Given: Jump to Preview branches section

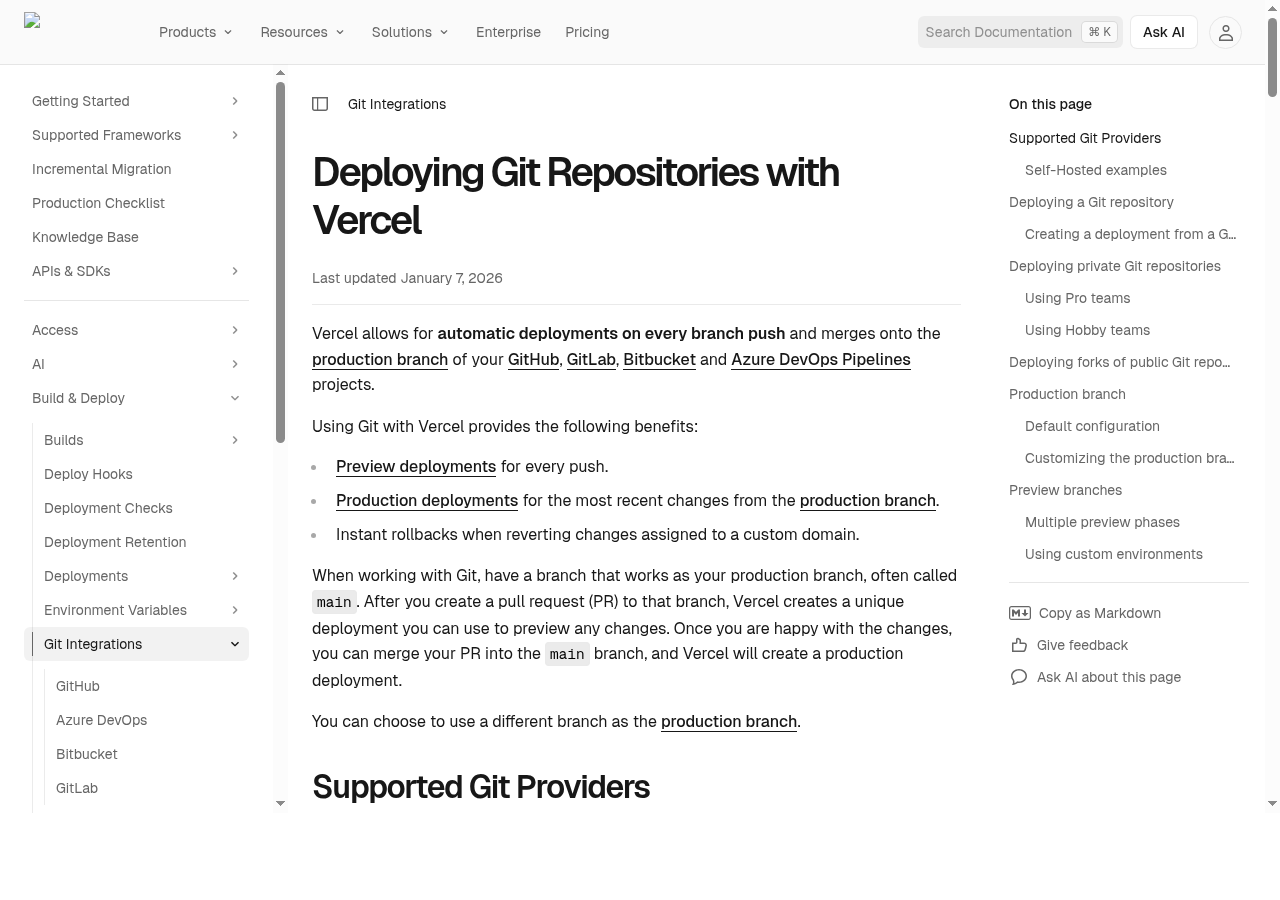Looking at the screenshot, I should [1065, 490].
